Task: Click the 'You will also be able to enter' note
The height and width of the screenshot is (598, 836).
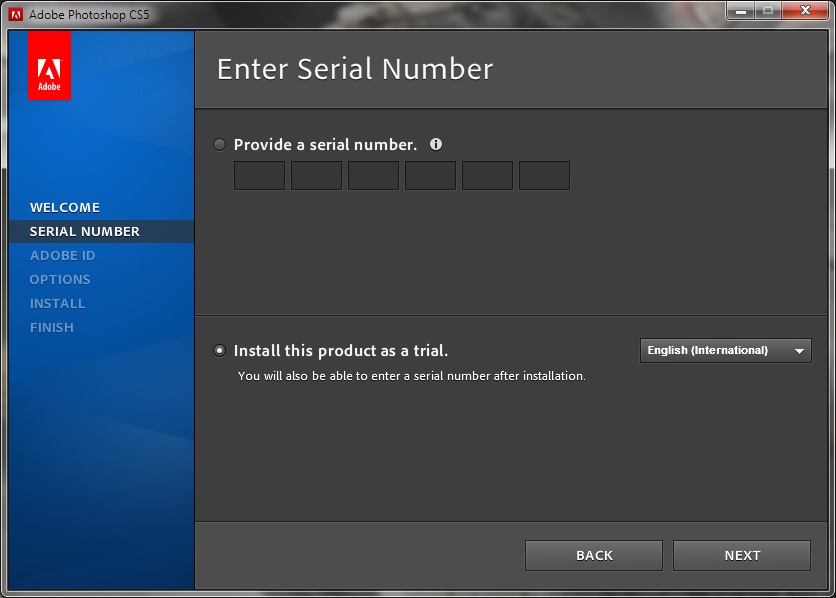Action: pyautogui.click(x=412, y=376)
